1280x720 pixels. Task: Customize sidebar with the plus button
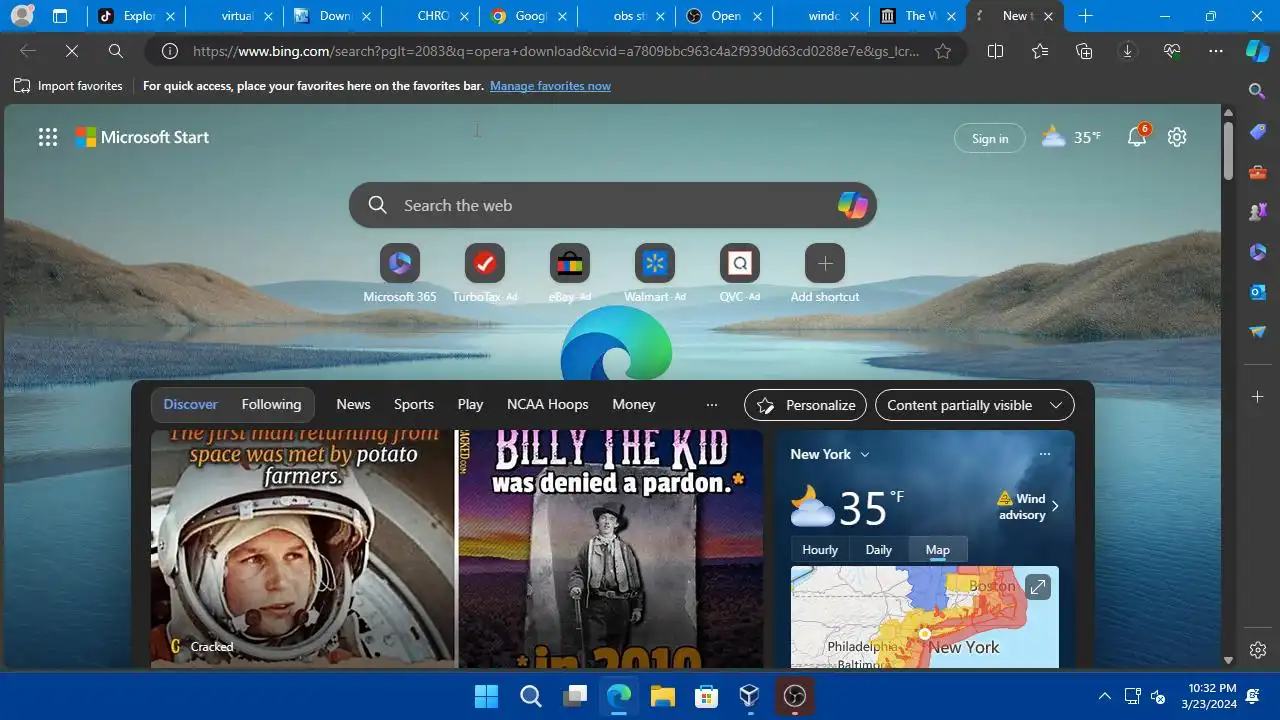click(1258, 397)
